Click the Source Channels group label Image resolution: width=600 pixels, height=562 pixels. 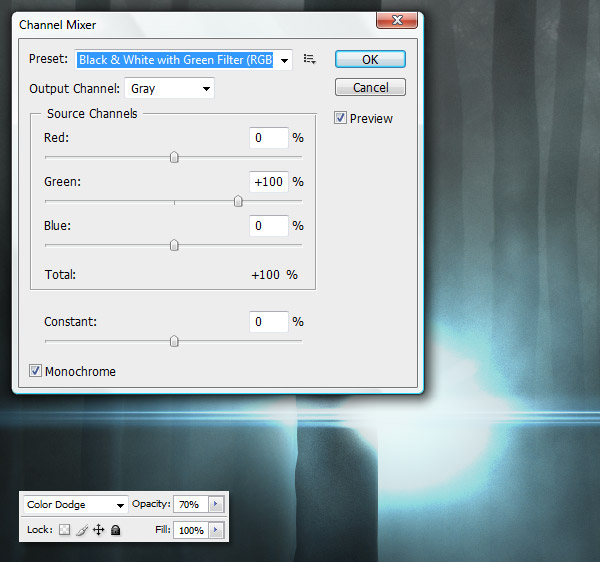[92, 114]
